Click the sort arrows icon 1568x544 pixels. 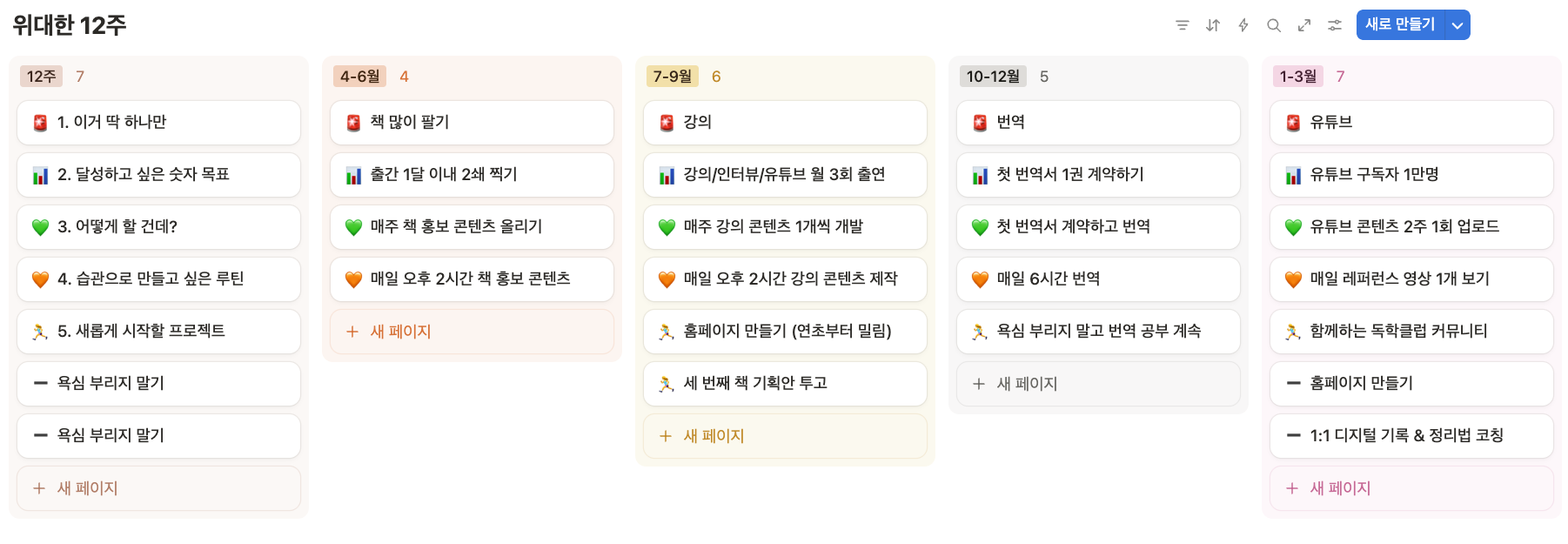1213,25
